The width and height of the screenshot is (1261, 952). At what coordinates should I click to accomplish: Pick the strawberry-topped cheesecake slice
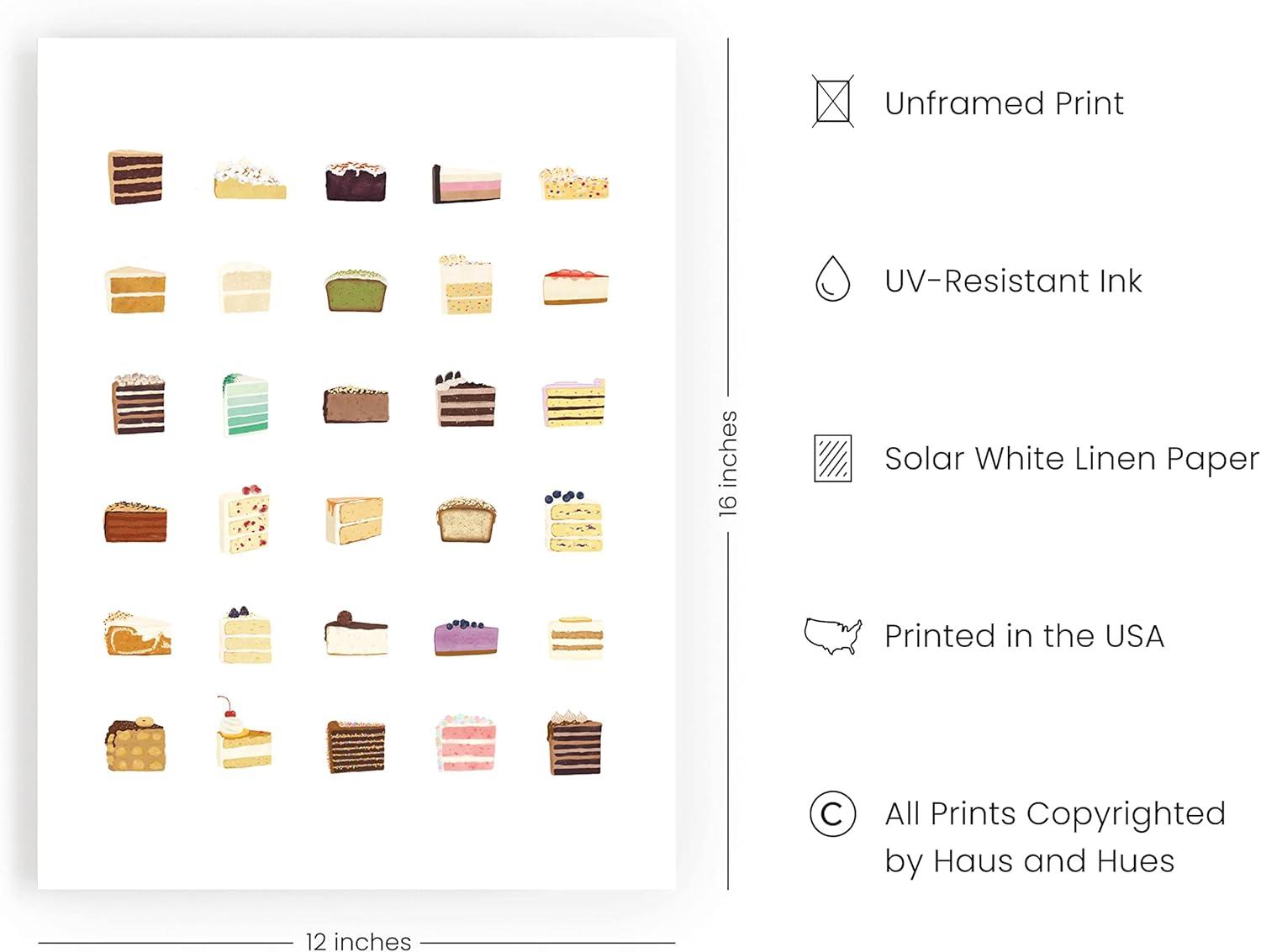click(575, 287)
